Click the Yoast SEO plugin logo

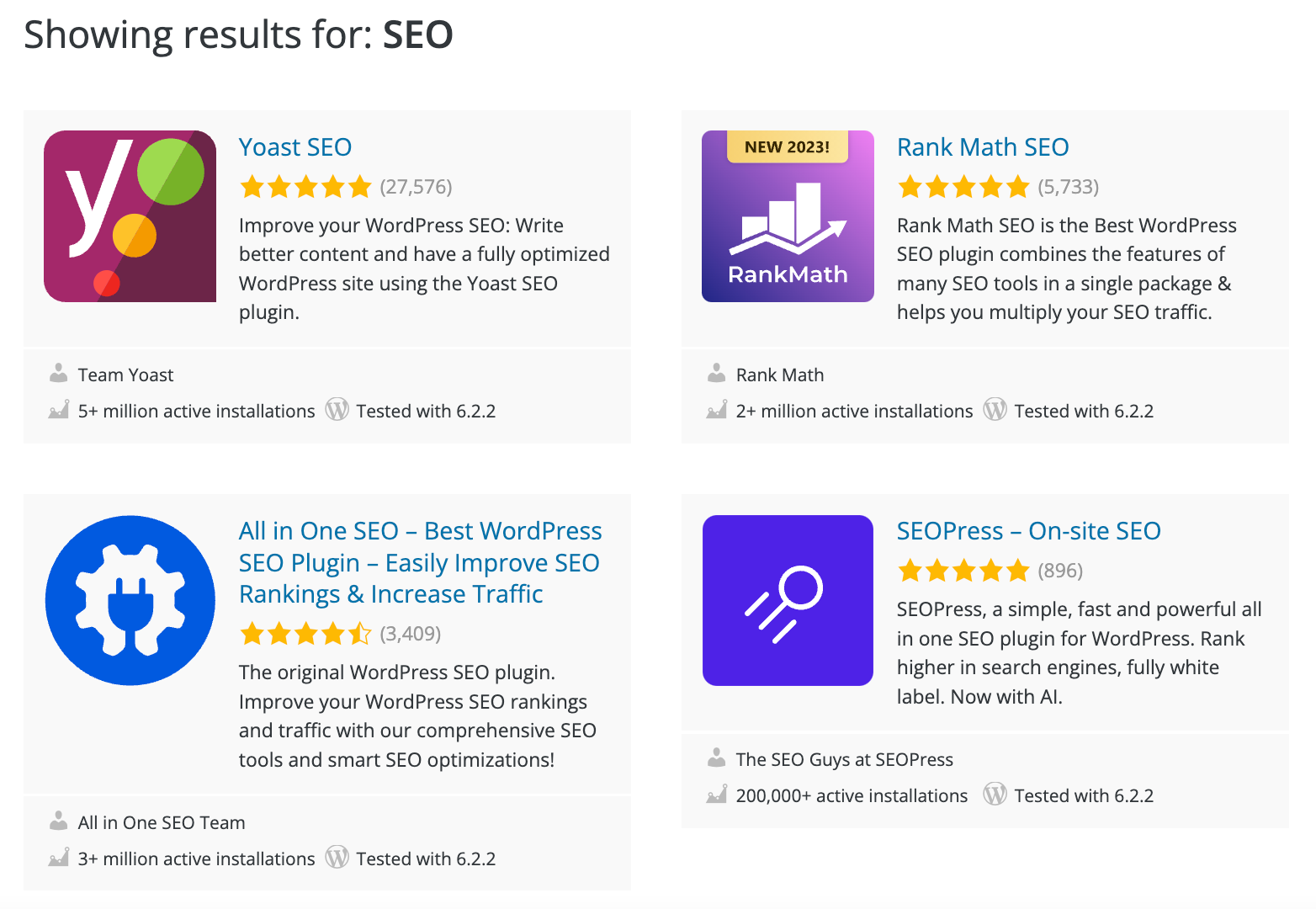(130, 215)
